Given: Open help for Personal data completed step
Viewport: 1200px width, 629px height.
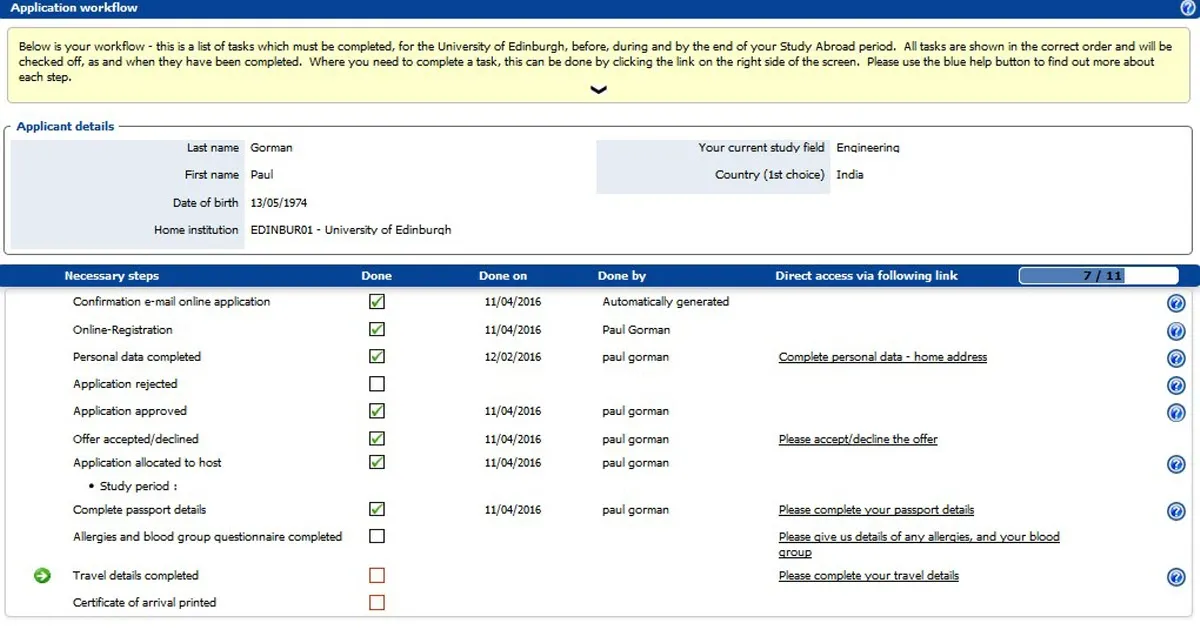Looking at the screenshot, I should [x=1176, y=357].
